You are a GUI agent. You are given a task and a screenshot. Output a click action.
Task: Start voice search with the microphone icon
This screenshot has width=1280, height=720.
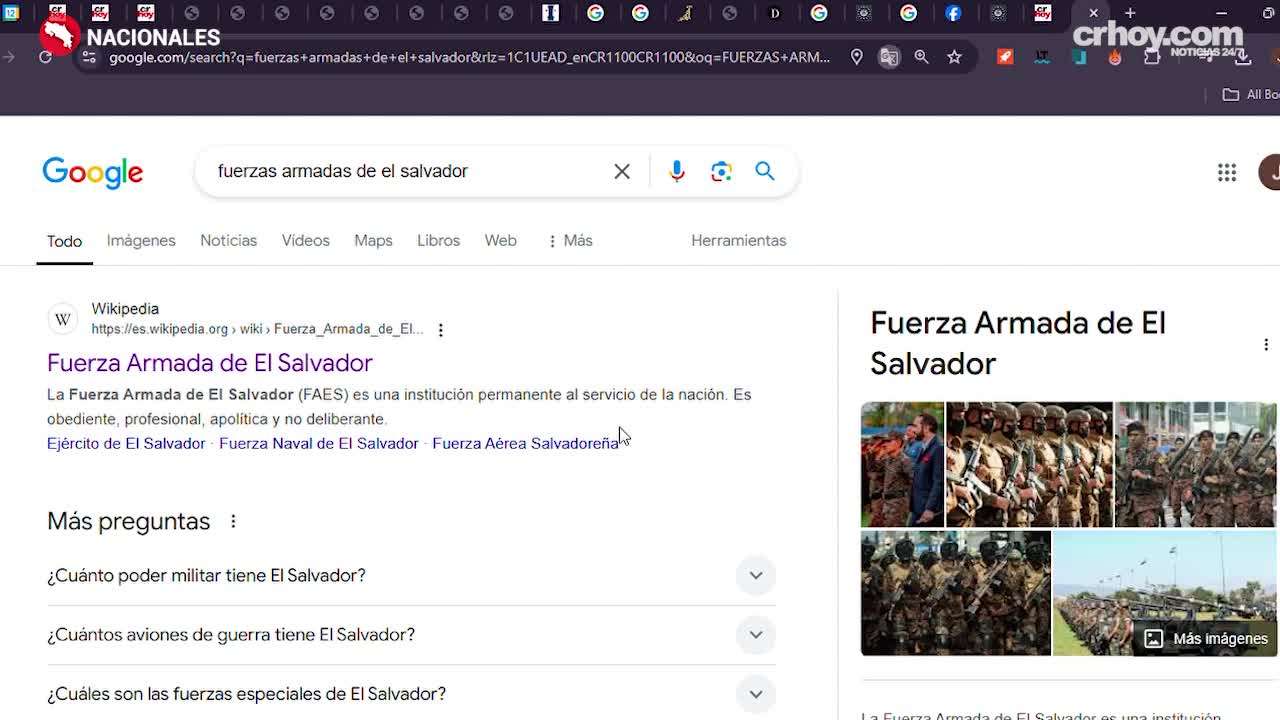pyautogui.click(x=677, y=171)
